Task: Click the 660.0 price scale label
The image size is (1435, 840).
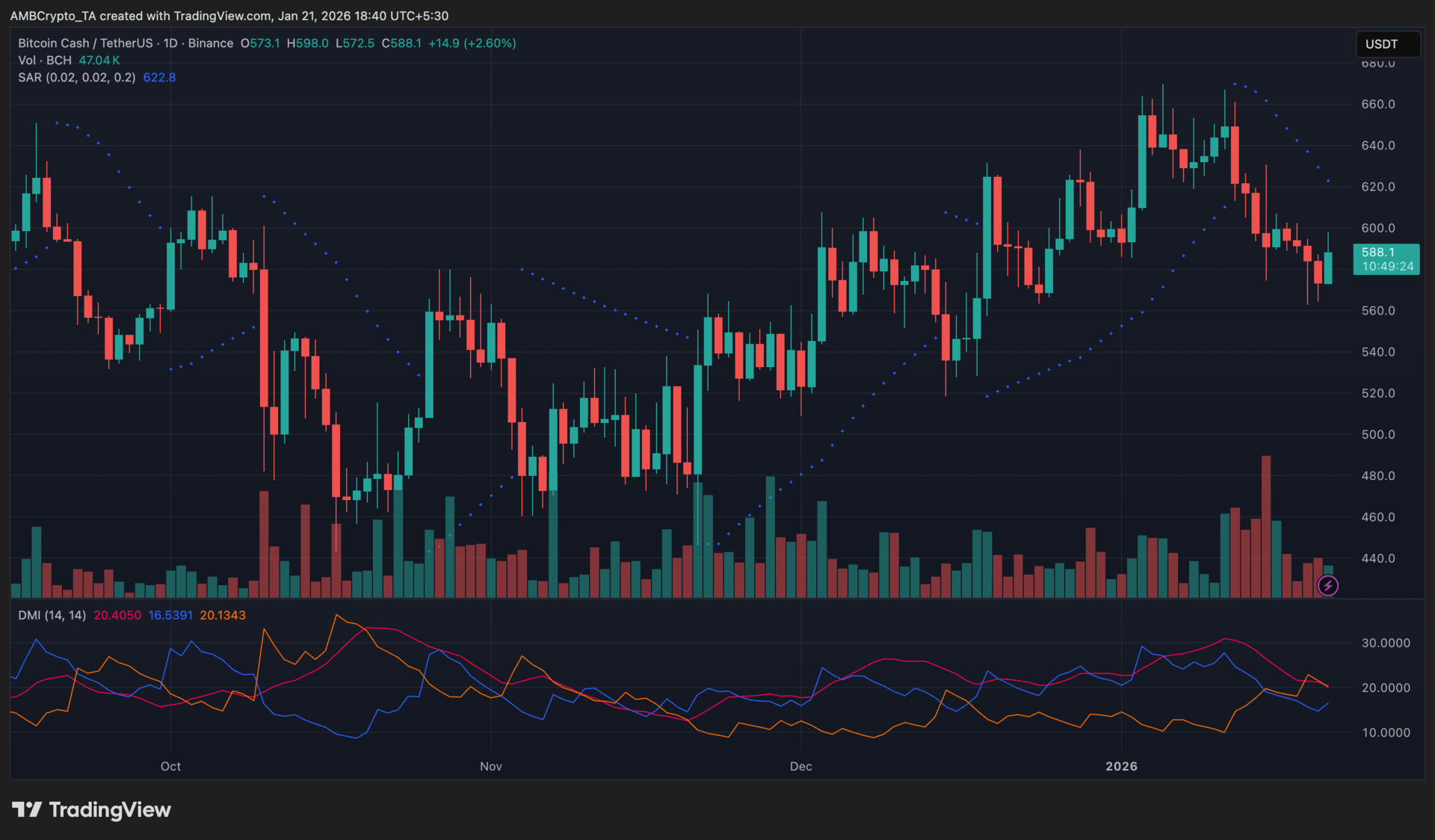Action: (1377, 104)
